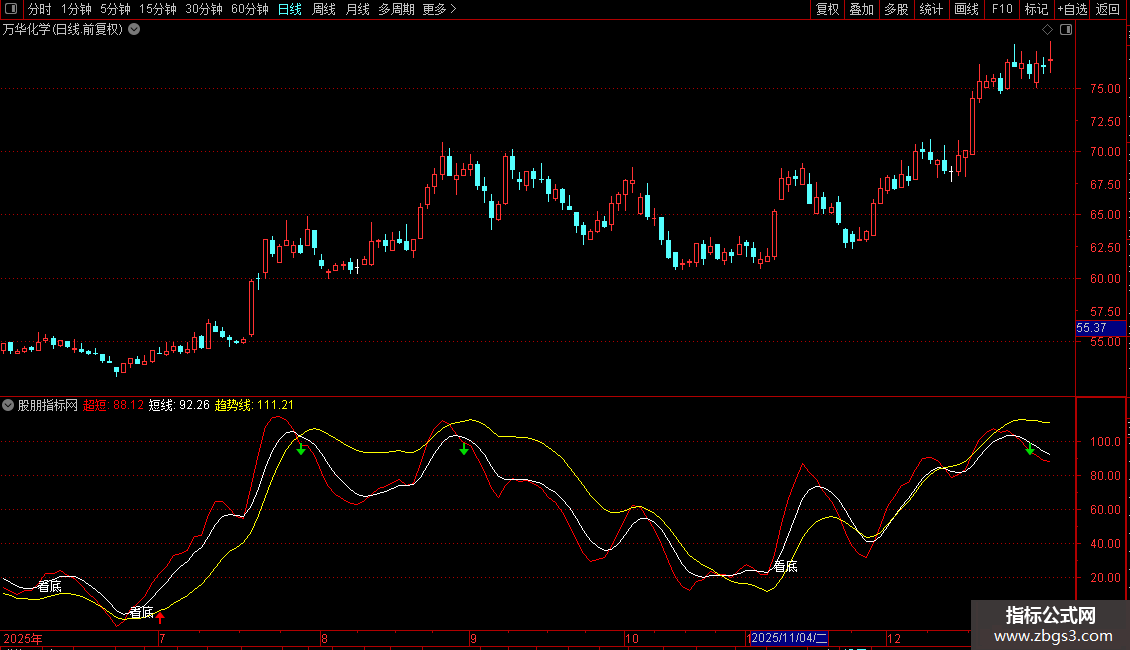Expand the 万华化学 chart title dropdown
Screen dimensions: 1130x650
(134, 30)
